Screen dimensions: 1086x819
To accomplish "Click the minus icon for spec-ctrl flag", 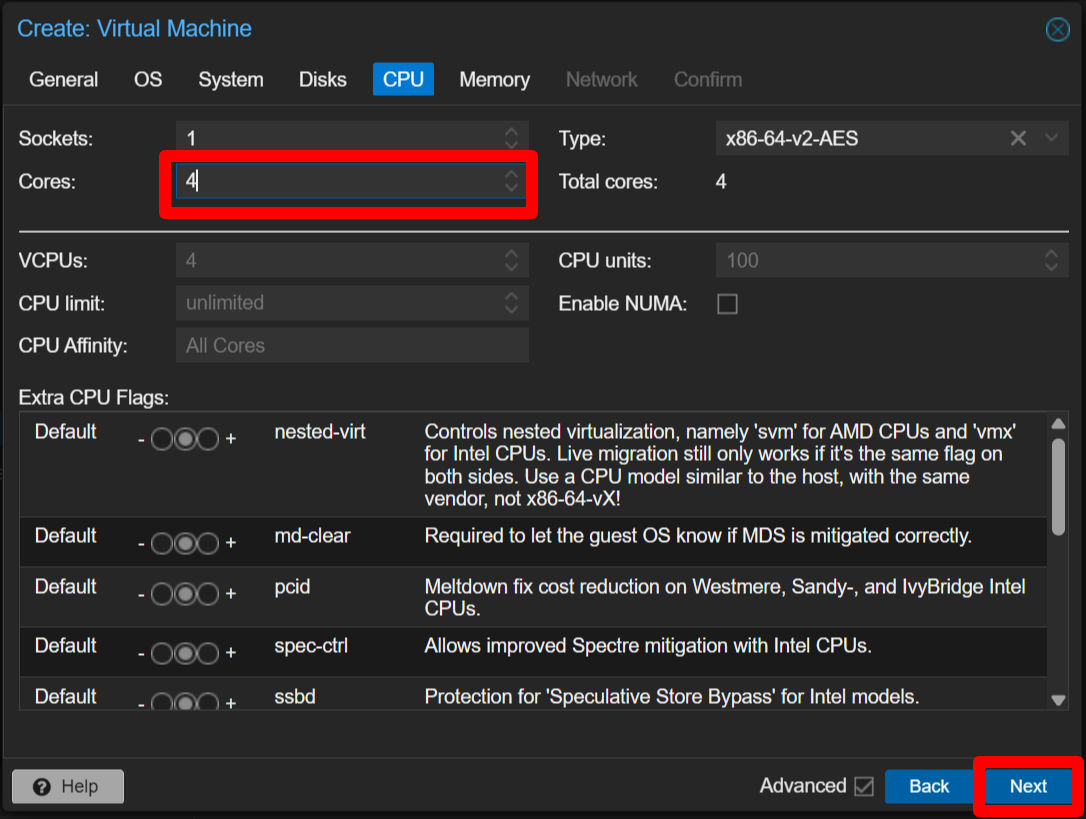I will [x=141, y=654].
